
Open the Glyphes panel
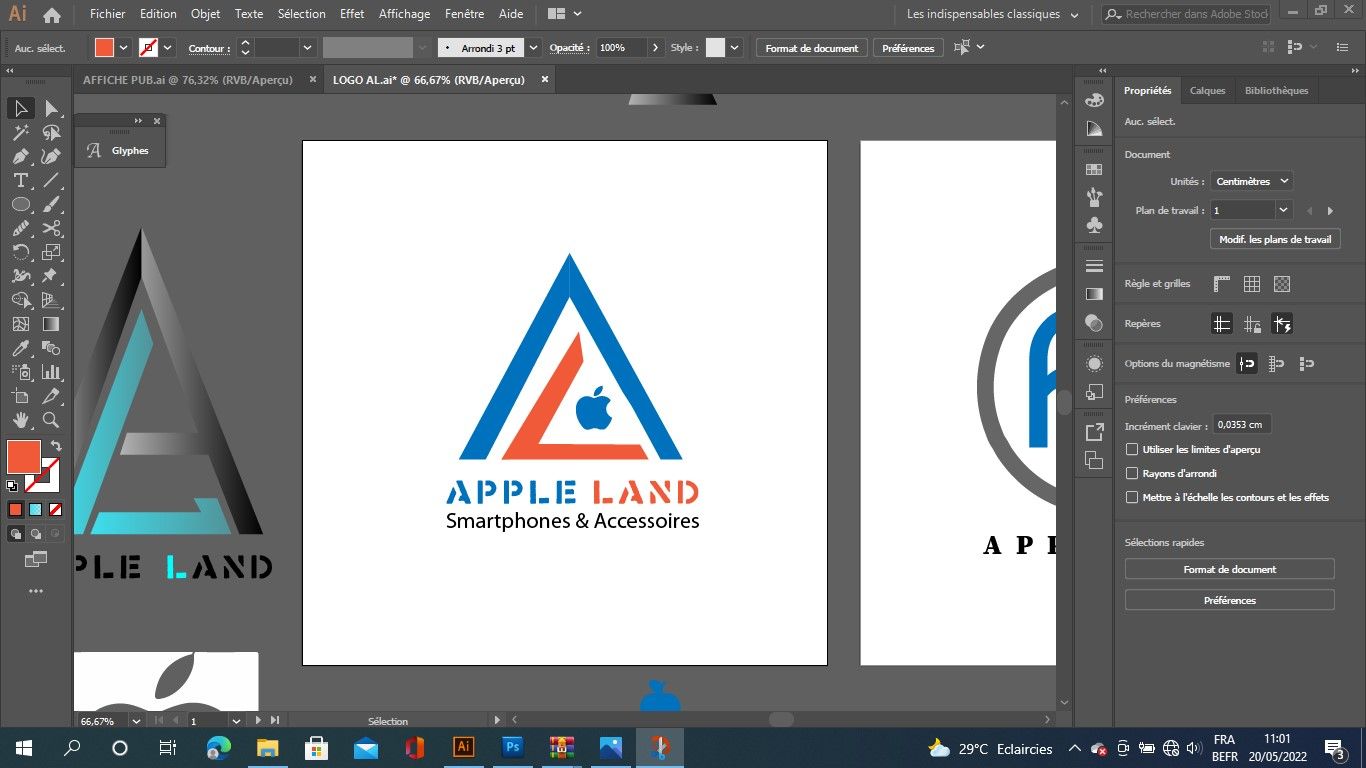(120, 151)
